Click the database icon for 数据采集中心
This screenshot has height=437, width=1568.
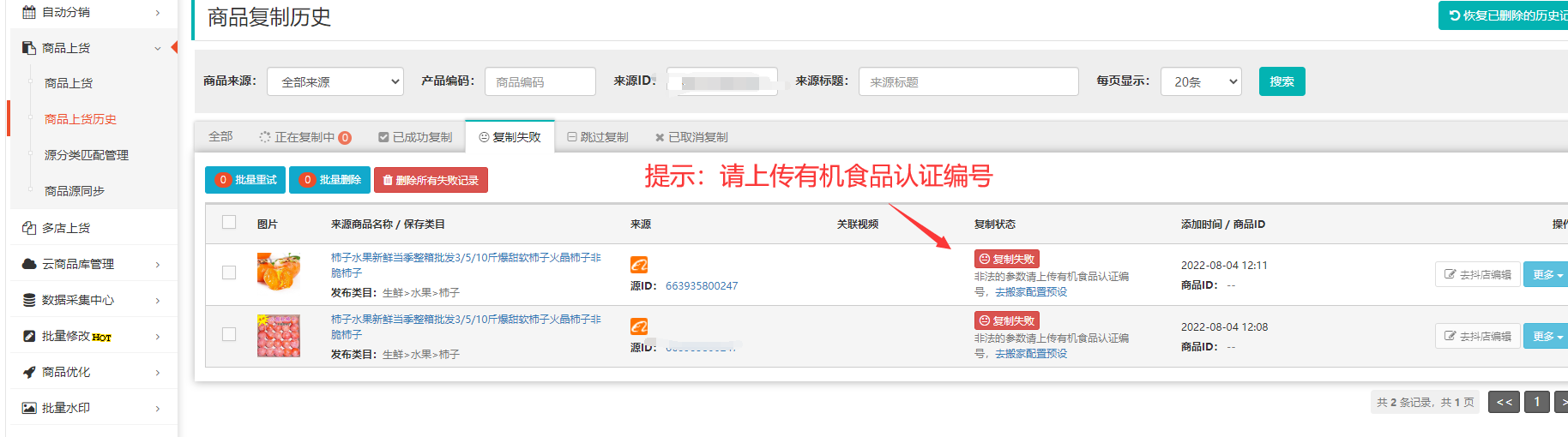(x=29, y=300)
